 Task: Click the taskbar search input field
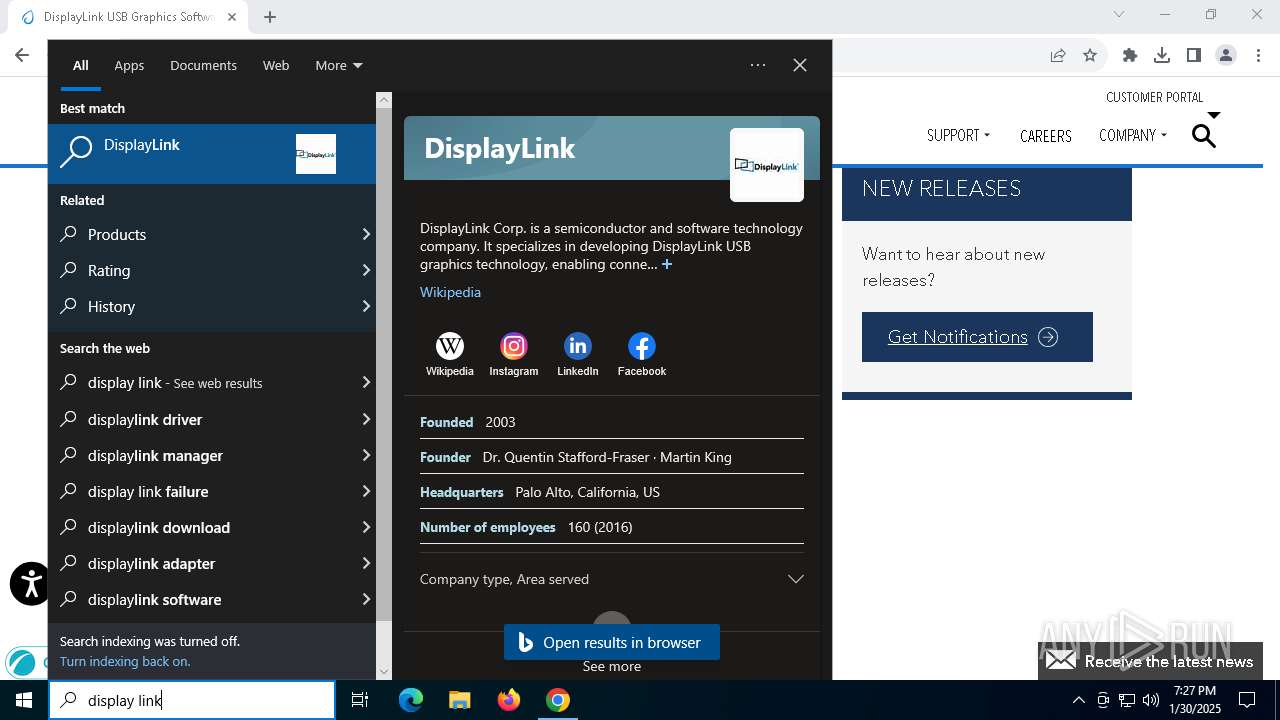coord(192,700)
